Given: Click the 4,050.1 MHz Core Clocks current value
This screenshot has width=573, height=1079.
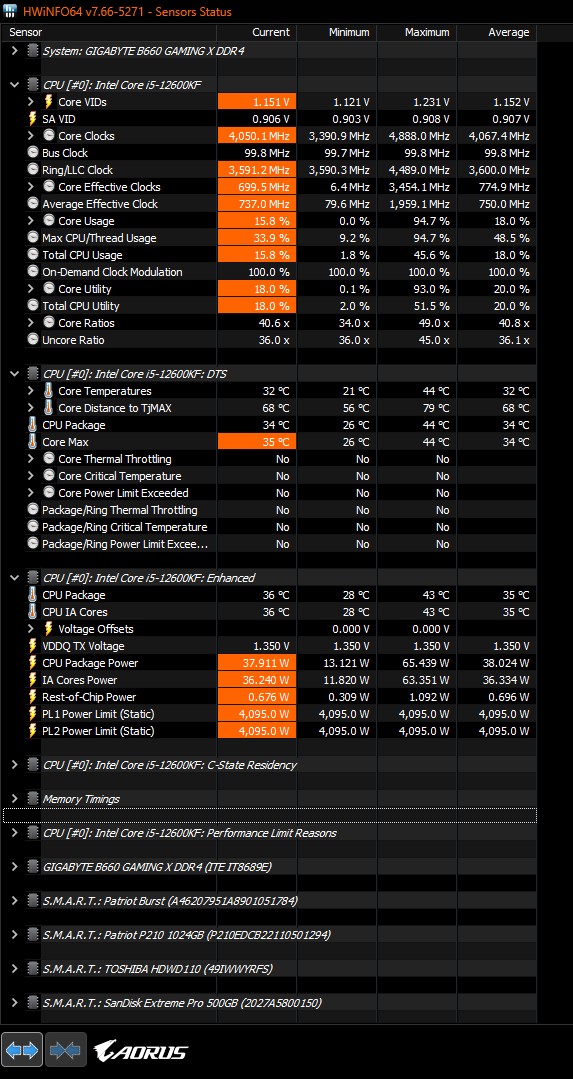Looking at the screenshot, I should click(x=257, y=136).
